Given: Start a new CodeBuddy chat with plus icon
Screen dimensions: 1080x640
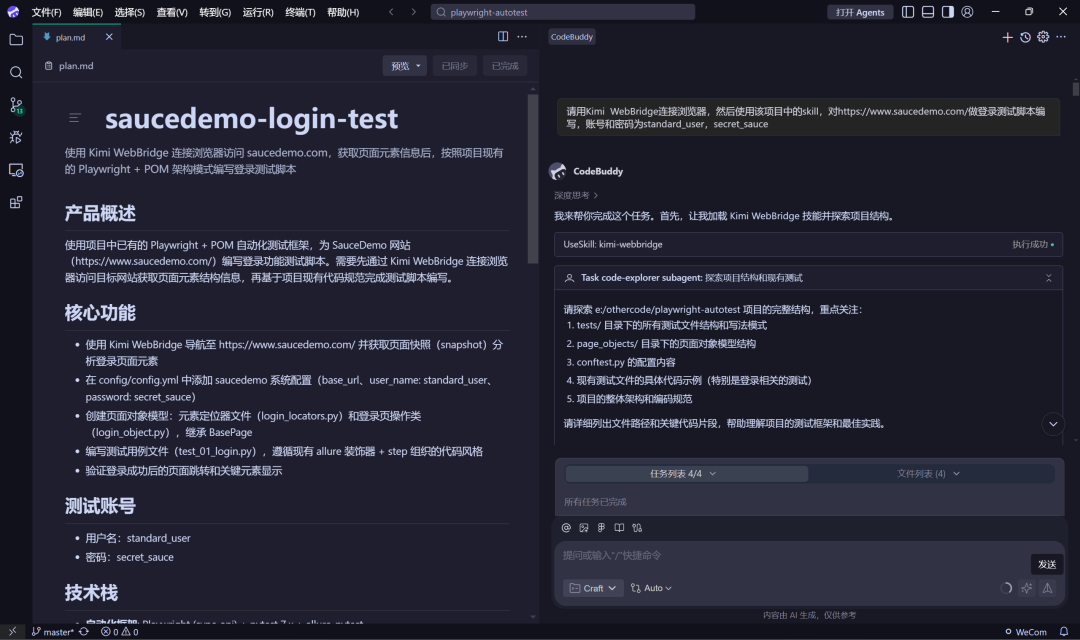Looking at the screenshot, I should (x=1007, y=37).
